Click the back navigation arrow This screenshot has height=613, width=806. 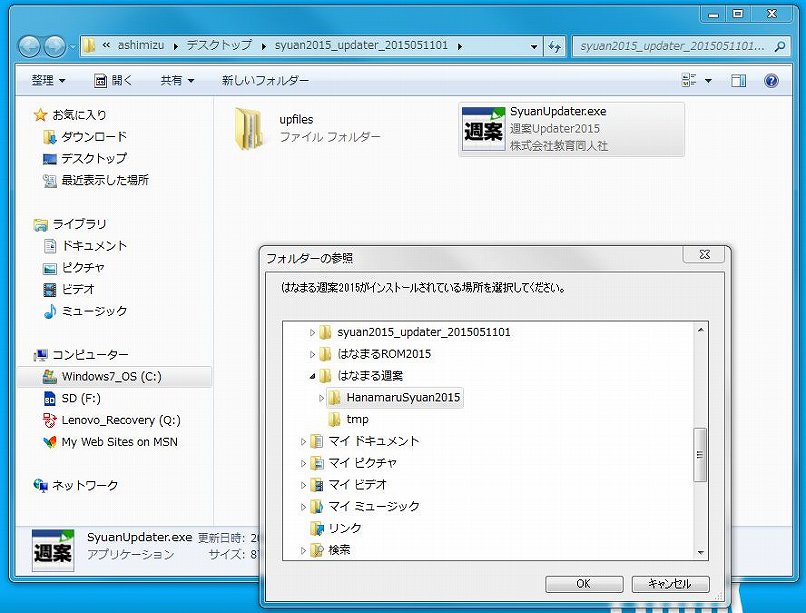point(30,46)
